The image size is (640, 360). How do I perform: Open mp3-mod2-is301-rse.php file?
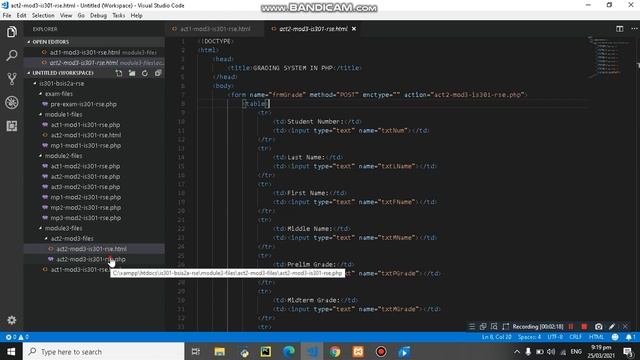pos(86,218)
